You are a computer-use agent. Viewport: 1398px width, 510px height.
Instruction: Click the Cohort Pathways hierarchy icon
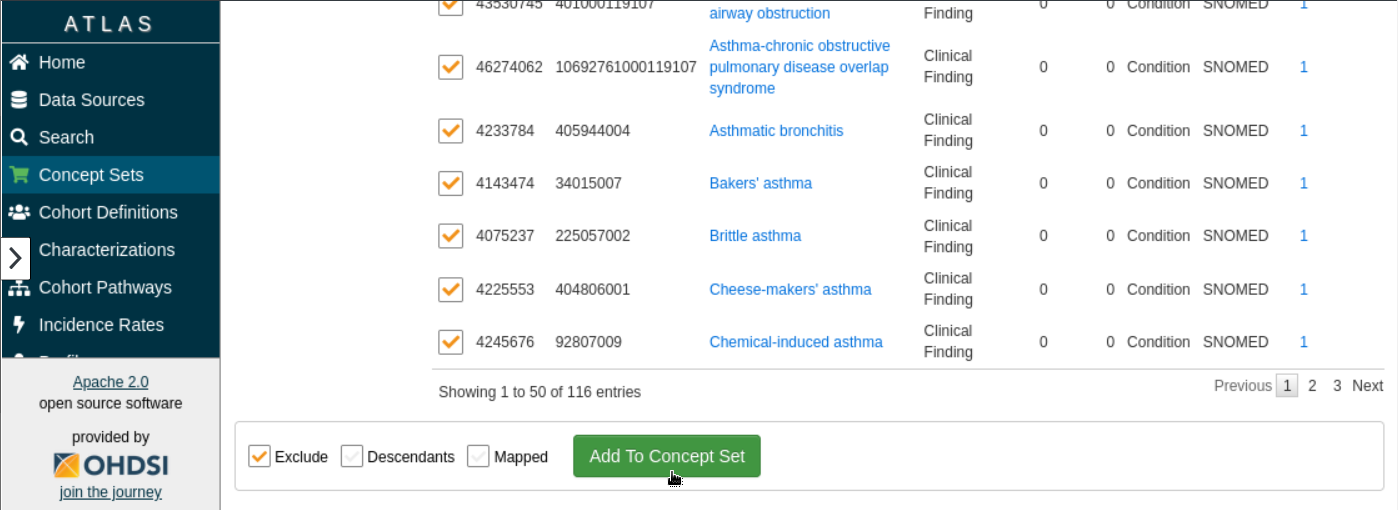(x=18, y=288)
